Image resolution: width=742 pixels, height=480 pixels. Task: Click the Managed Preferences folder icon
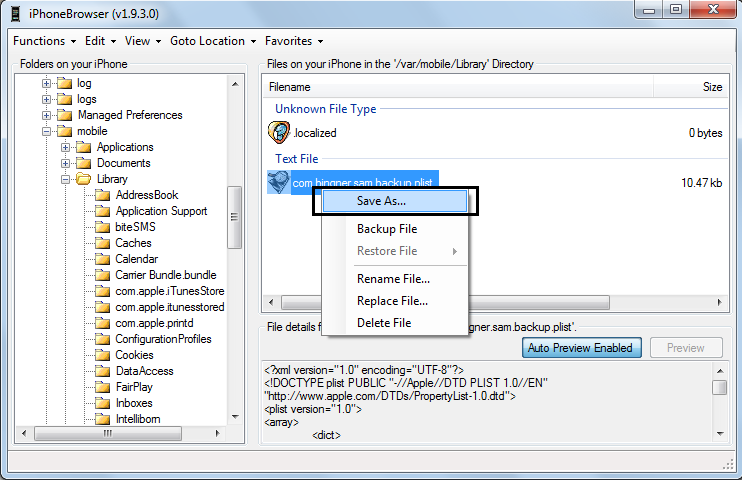pyautogui.click(x=64, y=116)
